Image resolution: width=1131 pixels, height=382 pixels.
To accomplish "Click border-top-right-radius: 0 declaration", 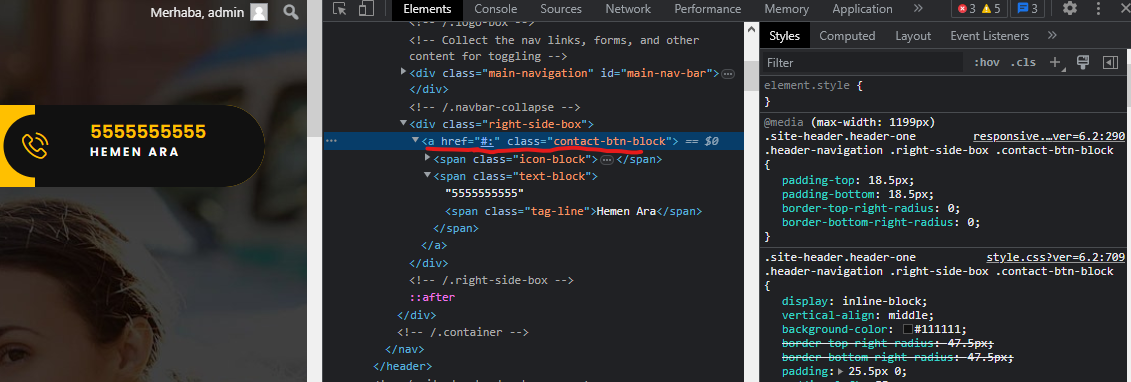I will 871,208.
